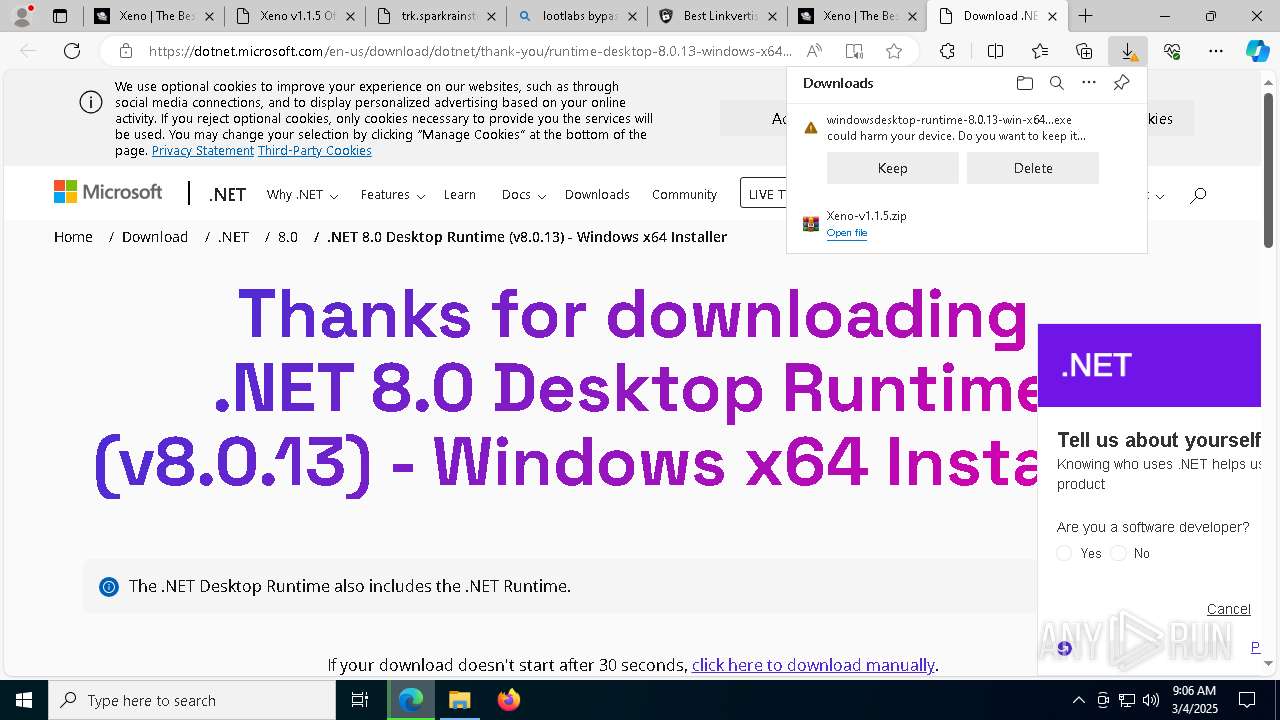Click the Windows taskbar search box

tap(192, 700)
